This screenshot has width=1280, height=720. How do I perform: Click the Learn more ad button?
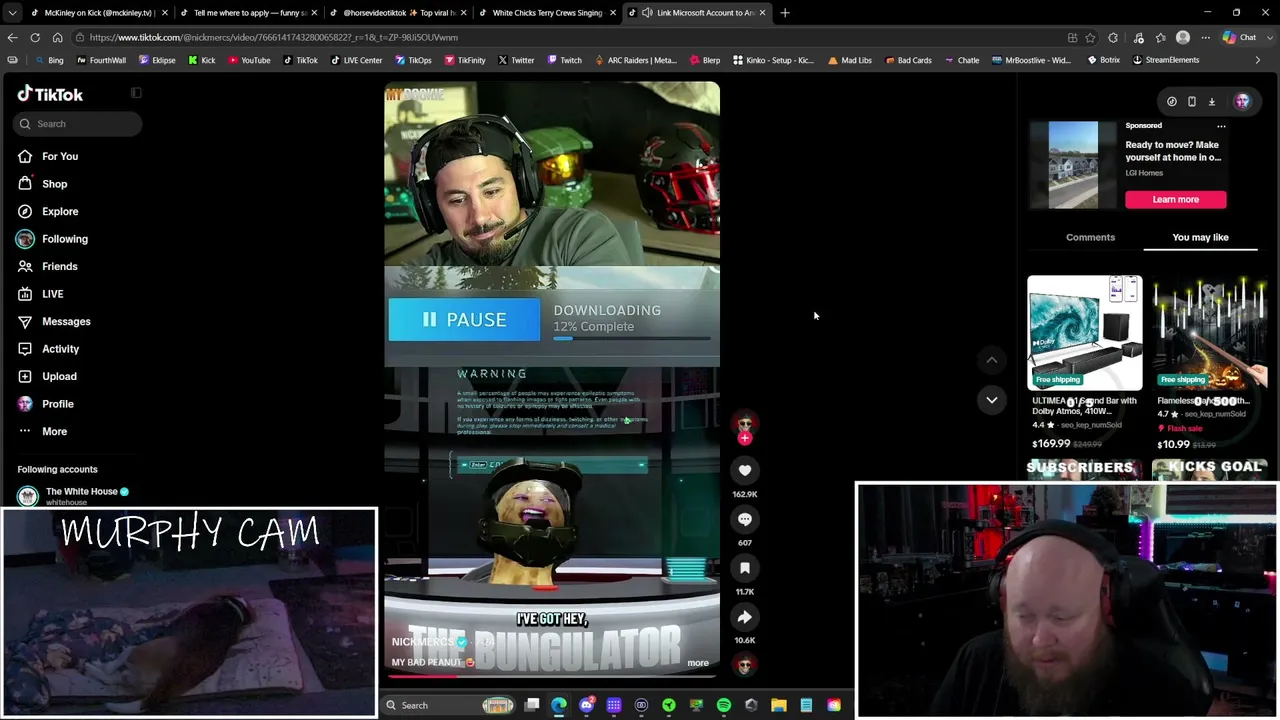(1175, 199)
